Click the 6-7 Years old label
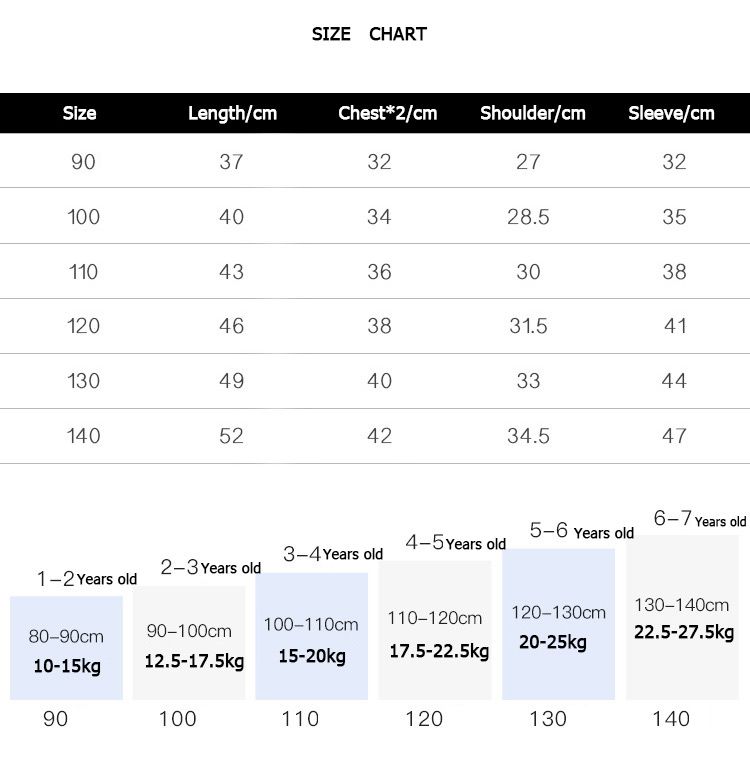750x762 pixels. (x=699, y=519)
